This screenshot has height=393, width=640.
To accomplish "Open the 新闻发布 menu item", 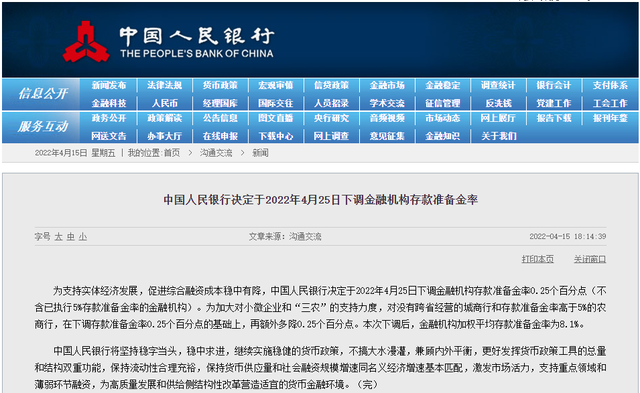I will [109, 85].
